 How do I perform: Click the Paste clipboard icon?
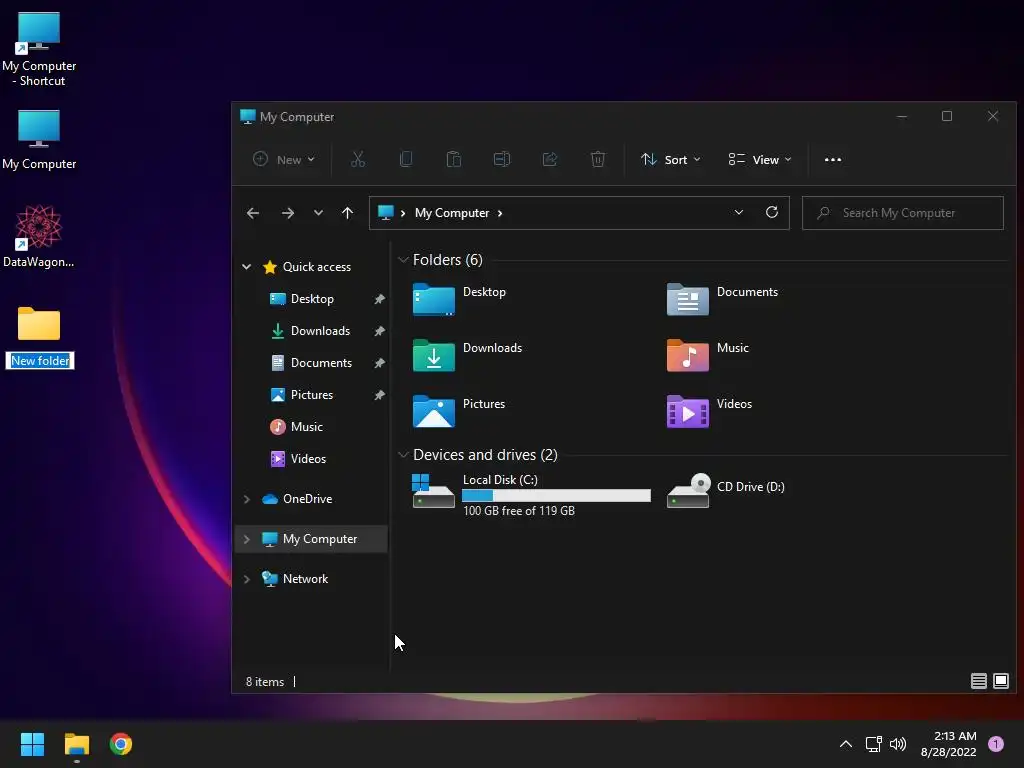[x=454, y=159]
